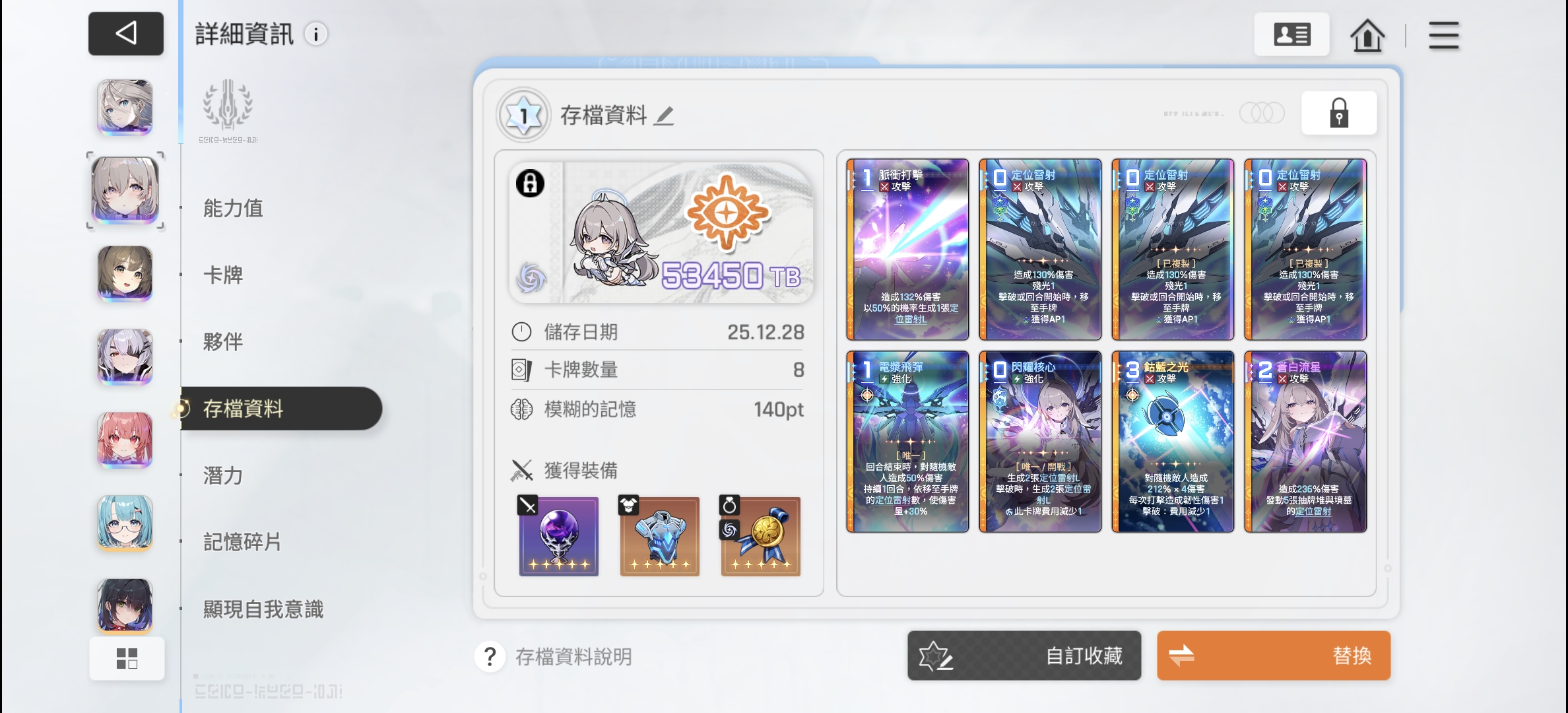Open the 蒼白流星 card
The height and width of the screenshot is (713, 1568).
click(x=1305, y=442)
